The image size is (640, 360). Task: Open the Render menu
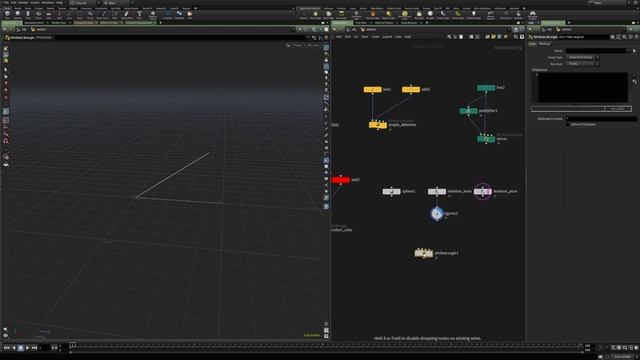click(23, 3)
